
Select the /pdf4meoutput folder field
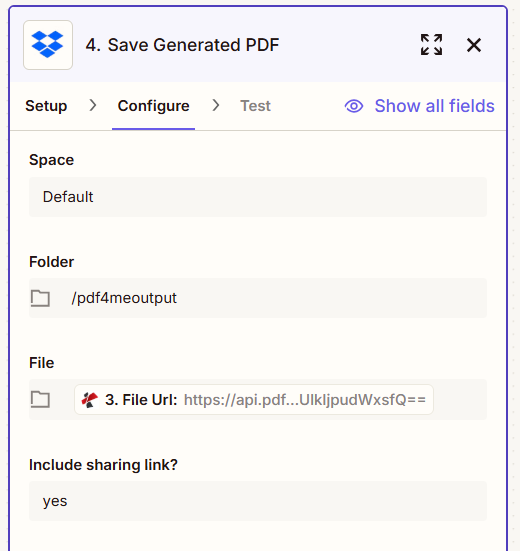258,298
